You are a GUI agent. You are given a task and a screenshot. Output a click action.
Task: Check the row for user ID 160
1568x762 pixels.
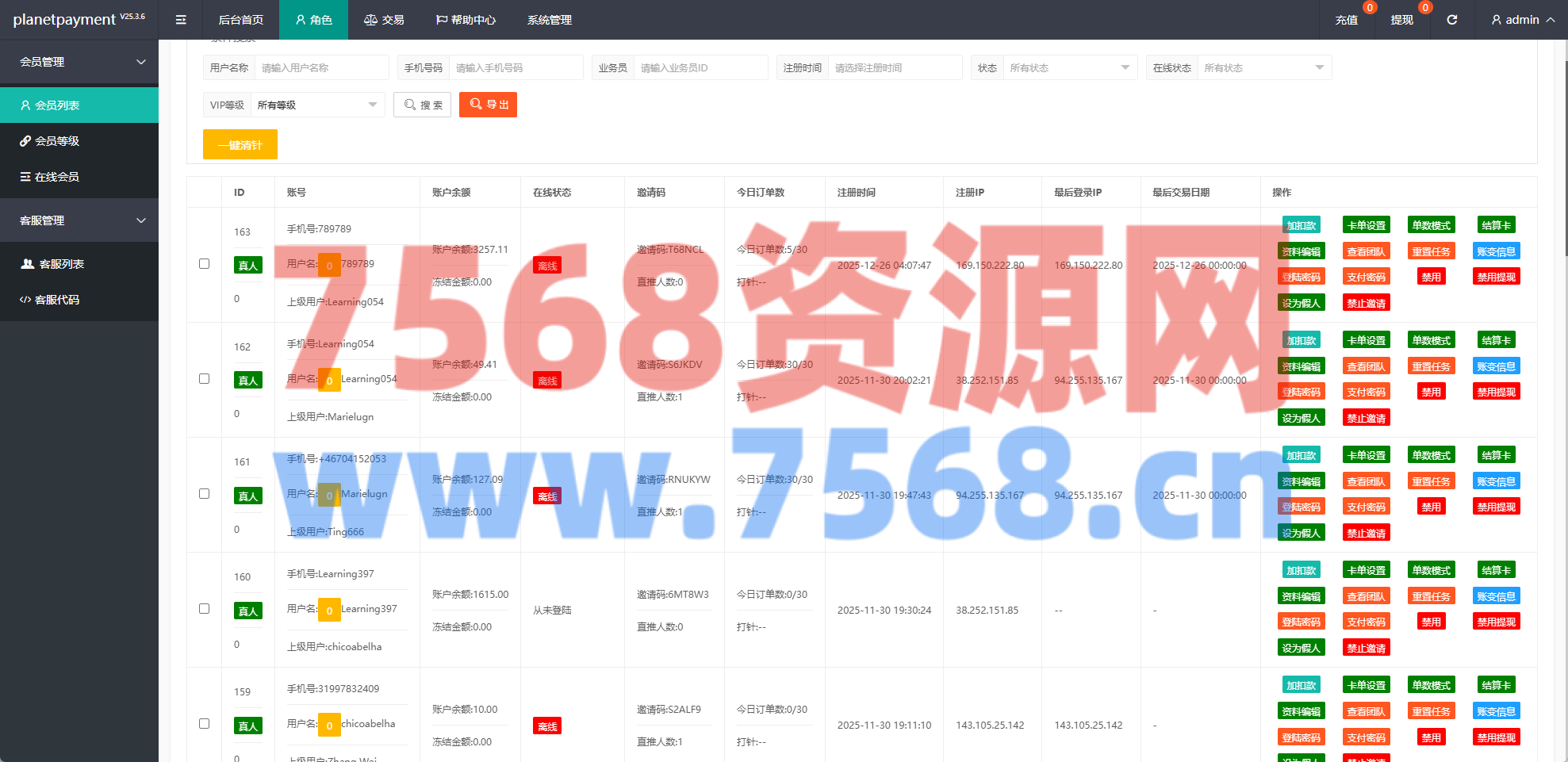point(204,609)
